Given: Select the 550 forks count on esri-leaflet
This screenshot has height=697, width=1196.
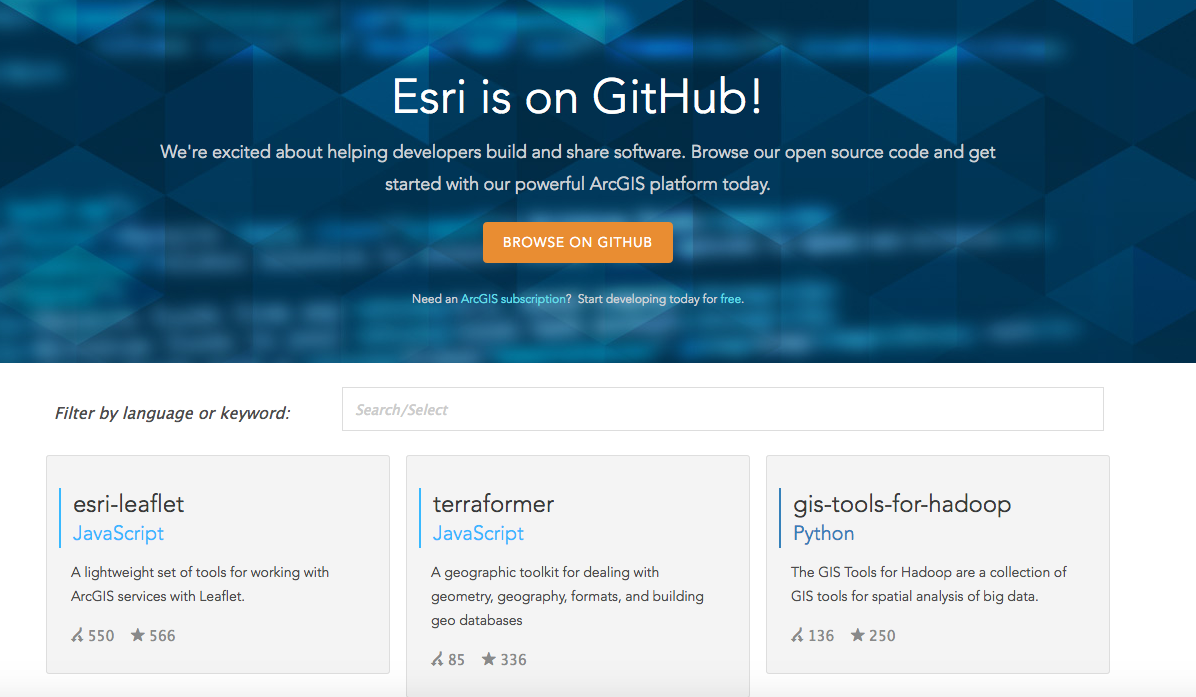Looking at the screenshot, I should tap(101, 636).
